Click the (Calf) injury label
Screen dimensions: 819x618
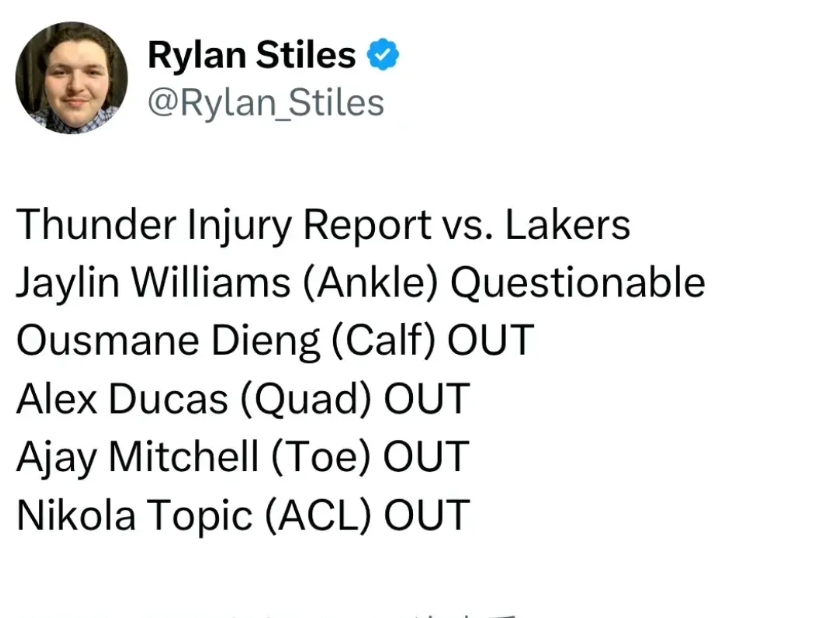pyautogui.click(x=383, y=341)
